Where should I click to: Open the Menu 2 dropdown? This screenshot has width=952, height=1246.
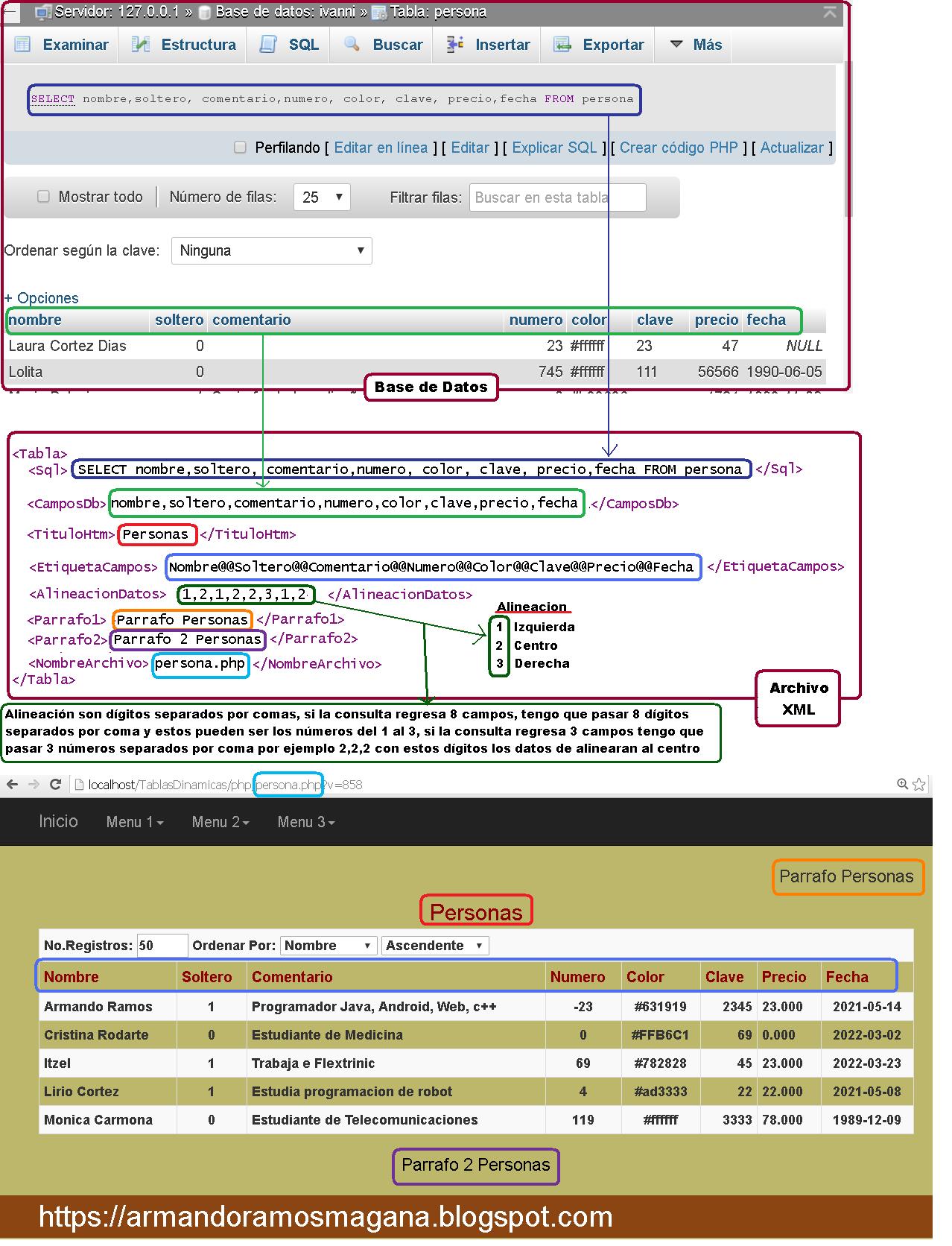click(220, 822)
